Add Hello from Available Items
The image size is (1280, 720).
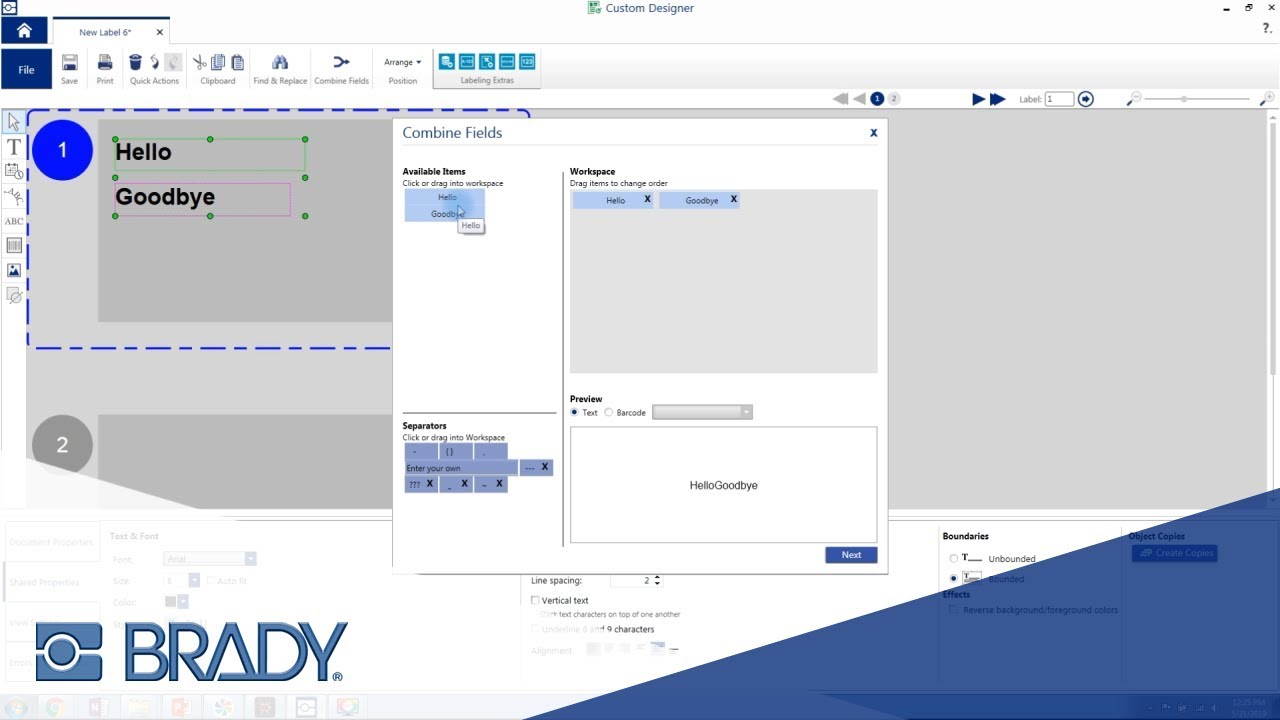(445, 197)
